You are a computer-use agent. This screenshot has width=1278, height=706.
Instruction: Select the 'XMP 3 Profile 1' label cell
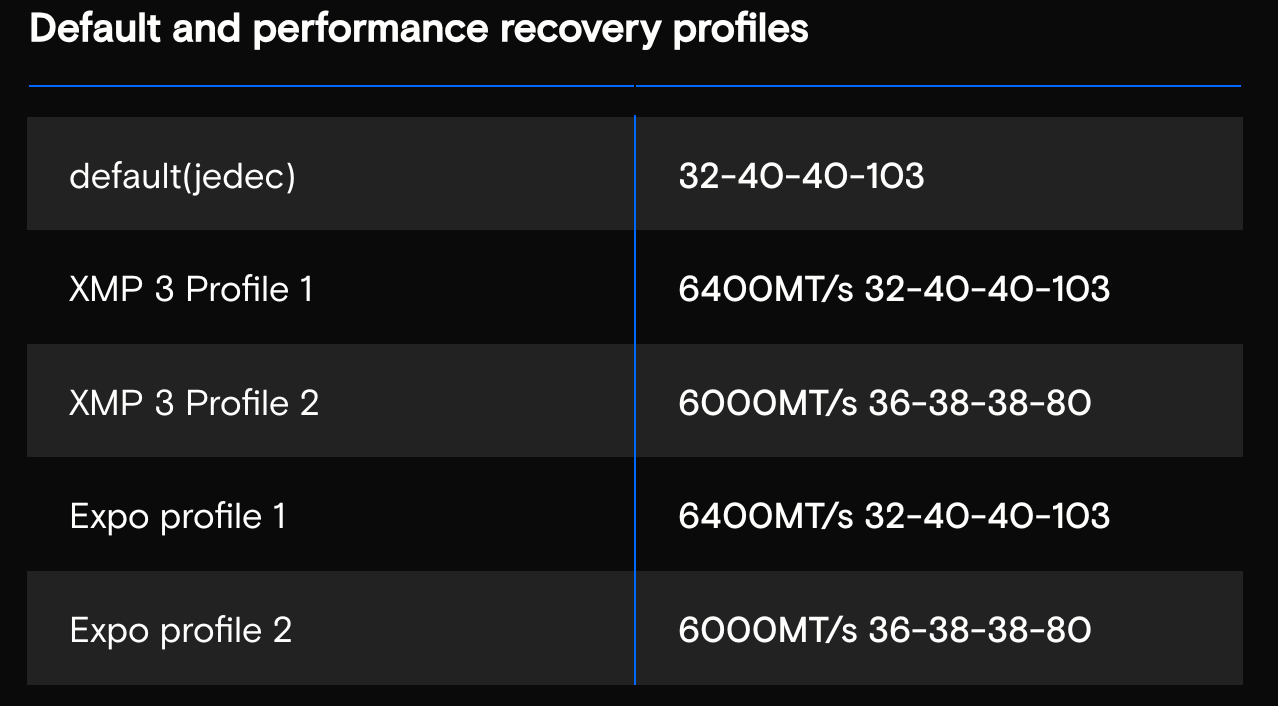coord(191,290)
